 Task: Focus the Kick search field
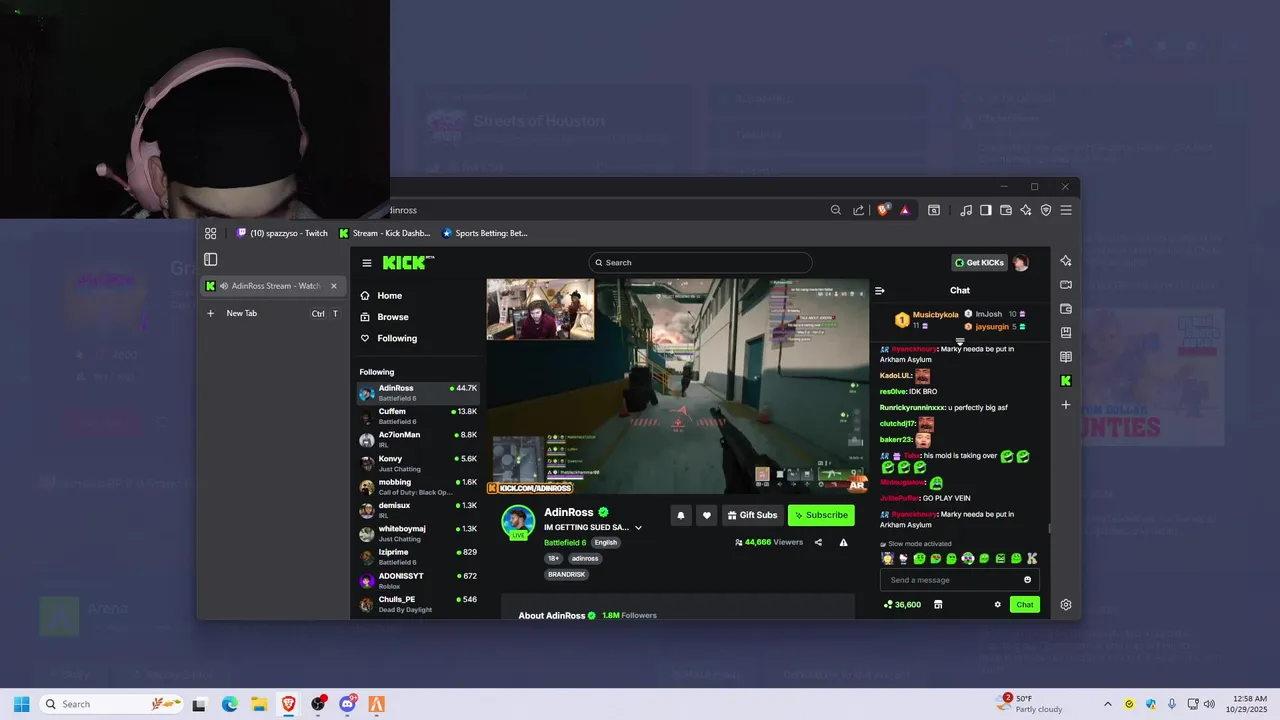(x=700, y=262)
